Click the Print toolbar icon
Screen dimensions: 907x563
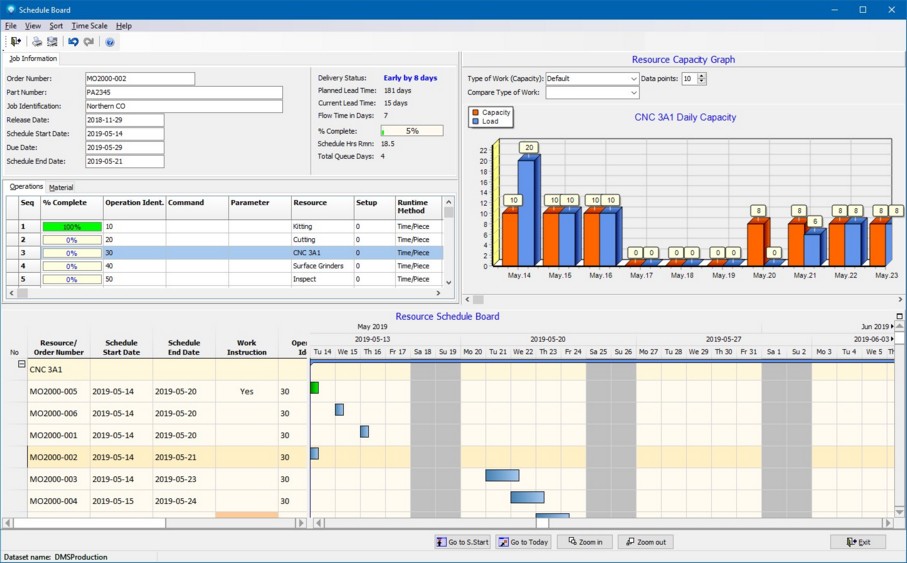click(37, 42)
